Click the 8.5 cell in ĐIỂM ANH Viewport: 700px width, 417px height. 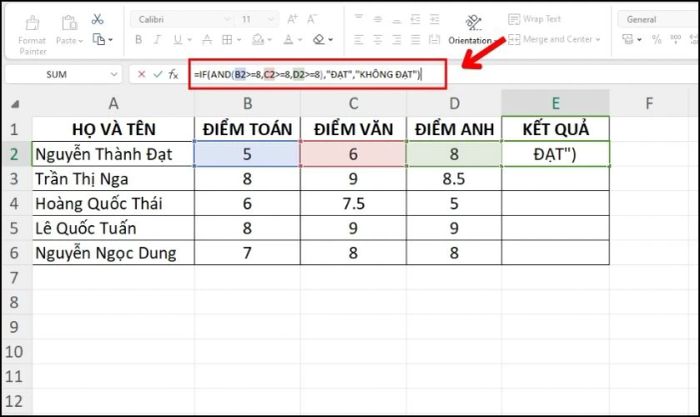coord(454,179)
